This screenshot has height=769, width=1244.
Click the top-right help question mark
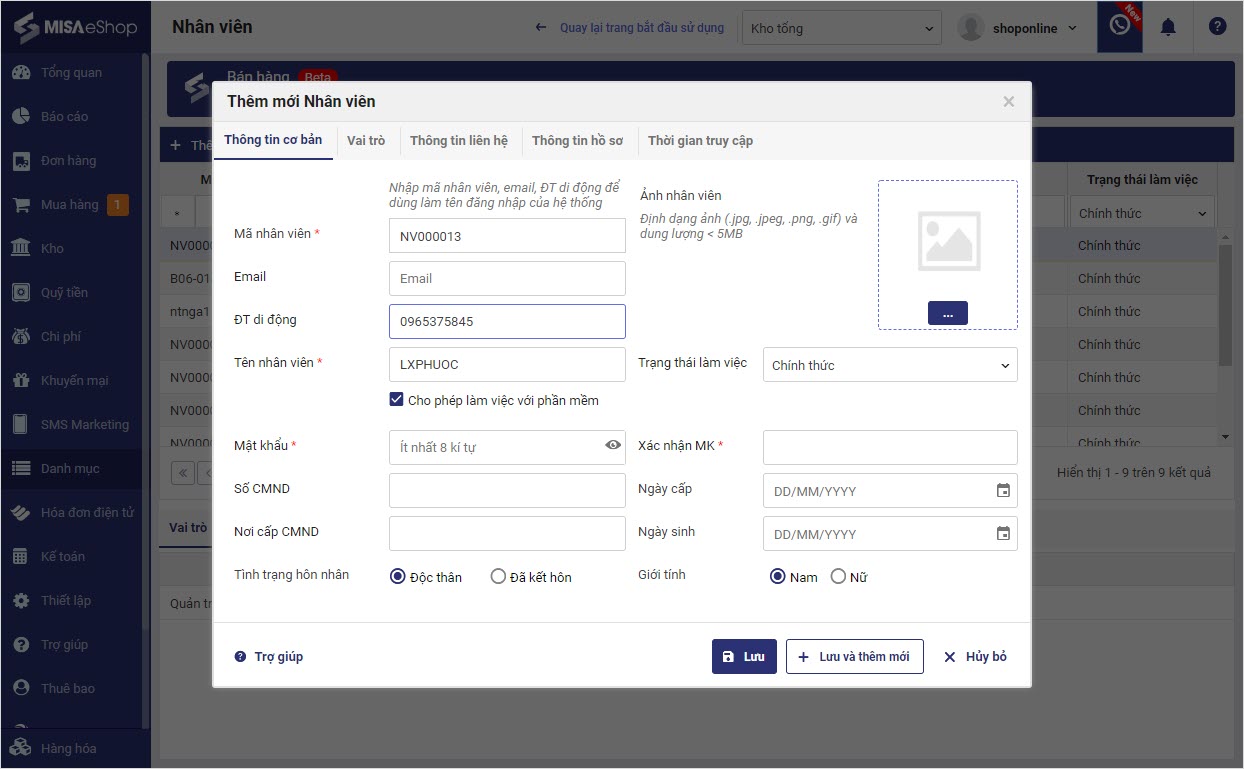coord(1217,27)
